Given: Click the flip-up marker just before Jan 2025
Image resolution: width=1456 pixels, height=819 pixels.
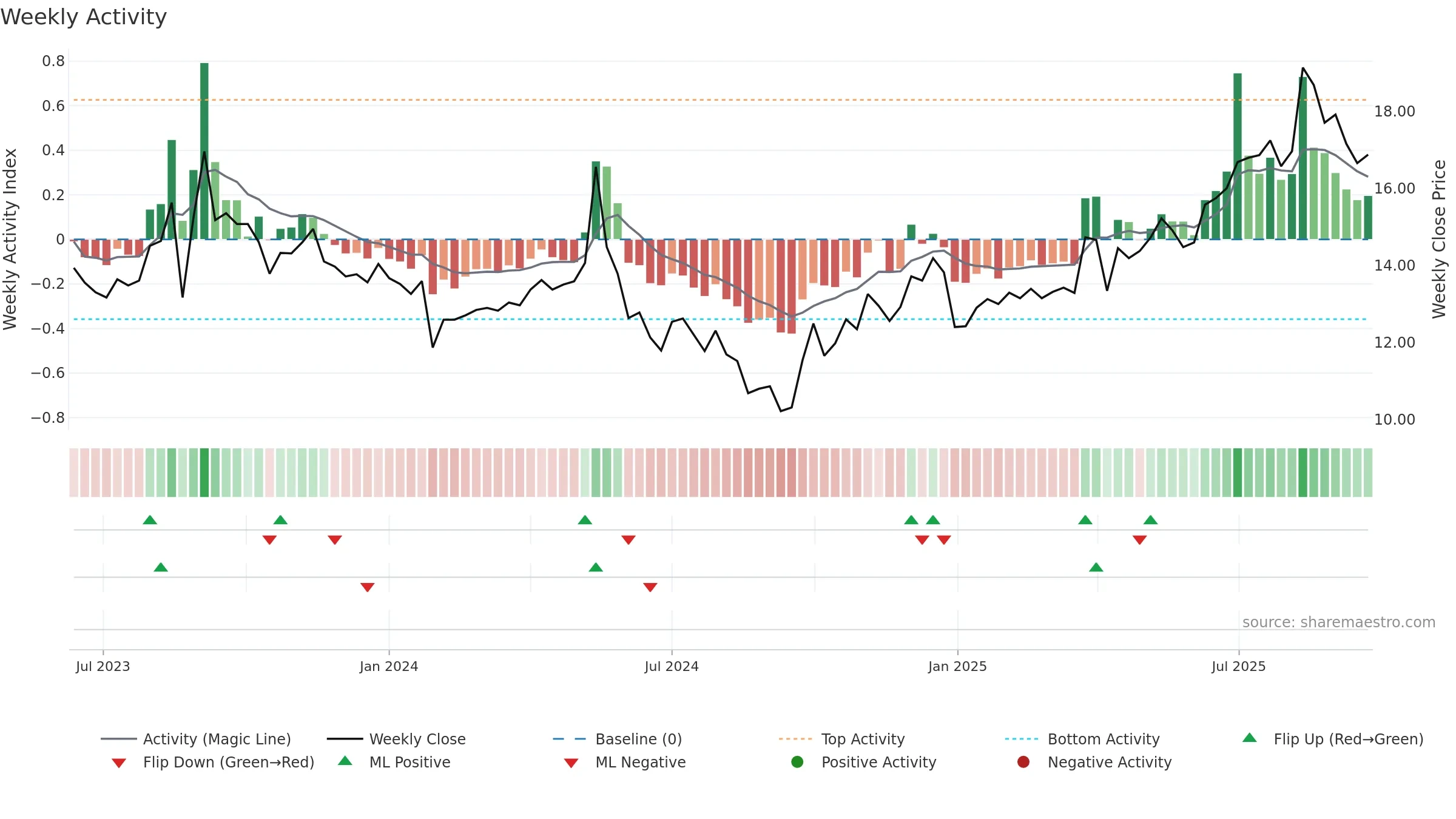Looking at the screenshot, I should pos(933,520).
